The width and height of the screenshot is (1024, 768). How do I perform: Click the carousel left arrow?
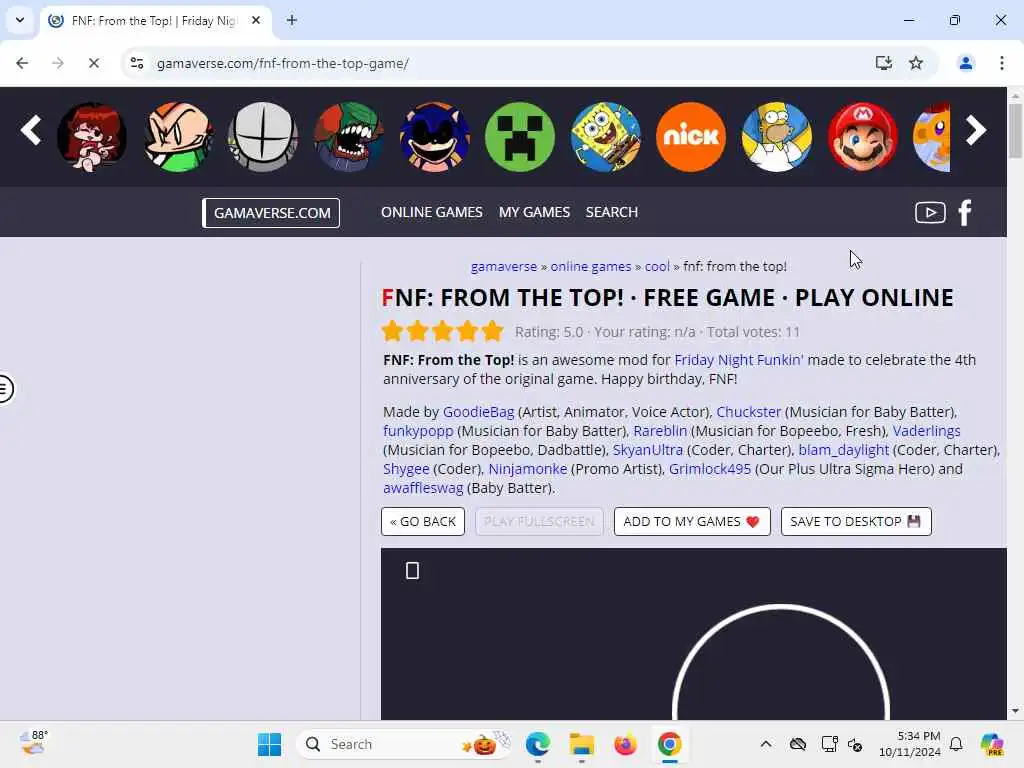pyautogui.click(x=31, y=131)
